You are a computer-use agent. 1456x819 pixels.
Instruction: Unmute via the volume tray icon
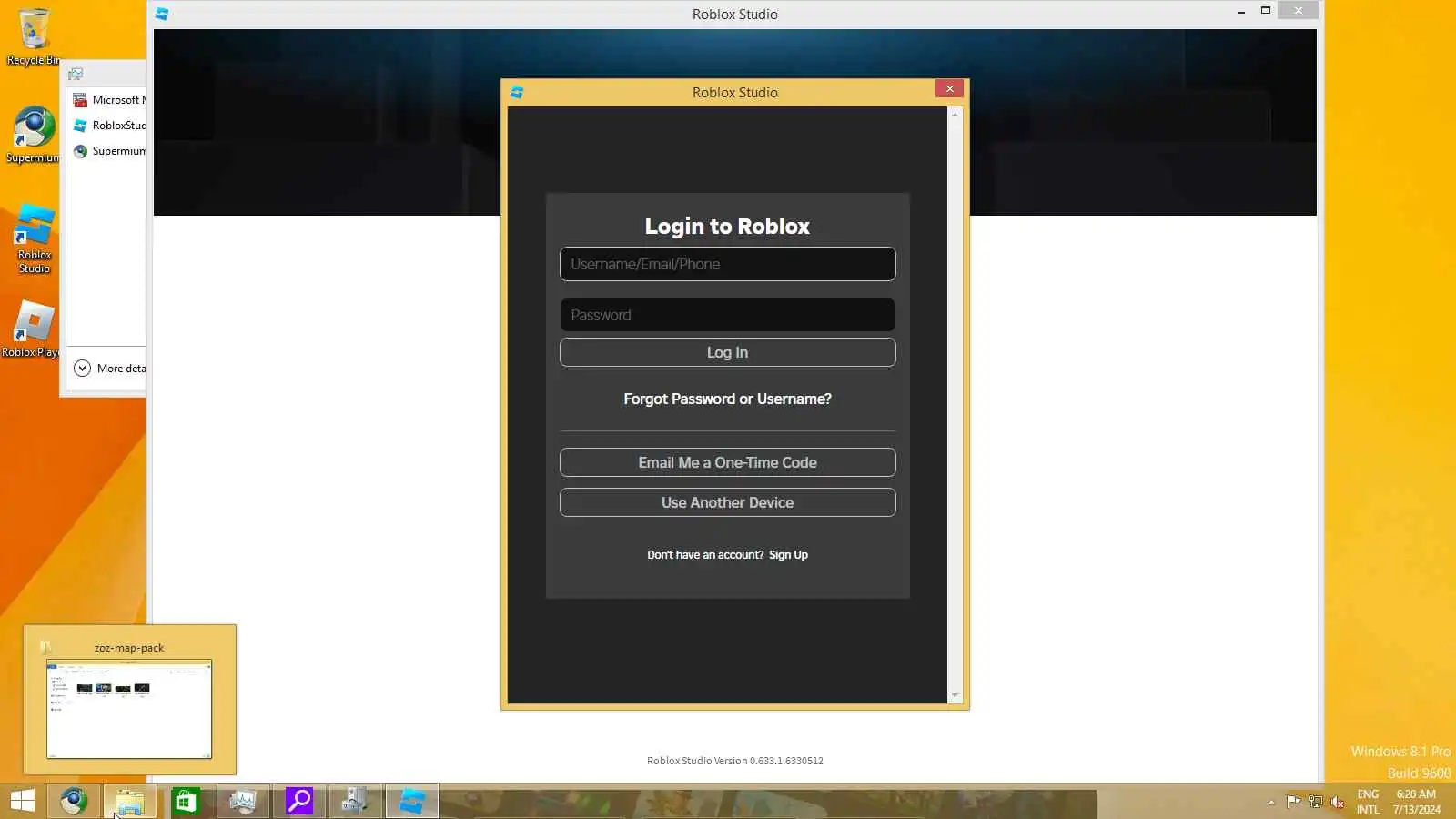click(1337, 802)
